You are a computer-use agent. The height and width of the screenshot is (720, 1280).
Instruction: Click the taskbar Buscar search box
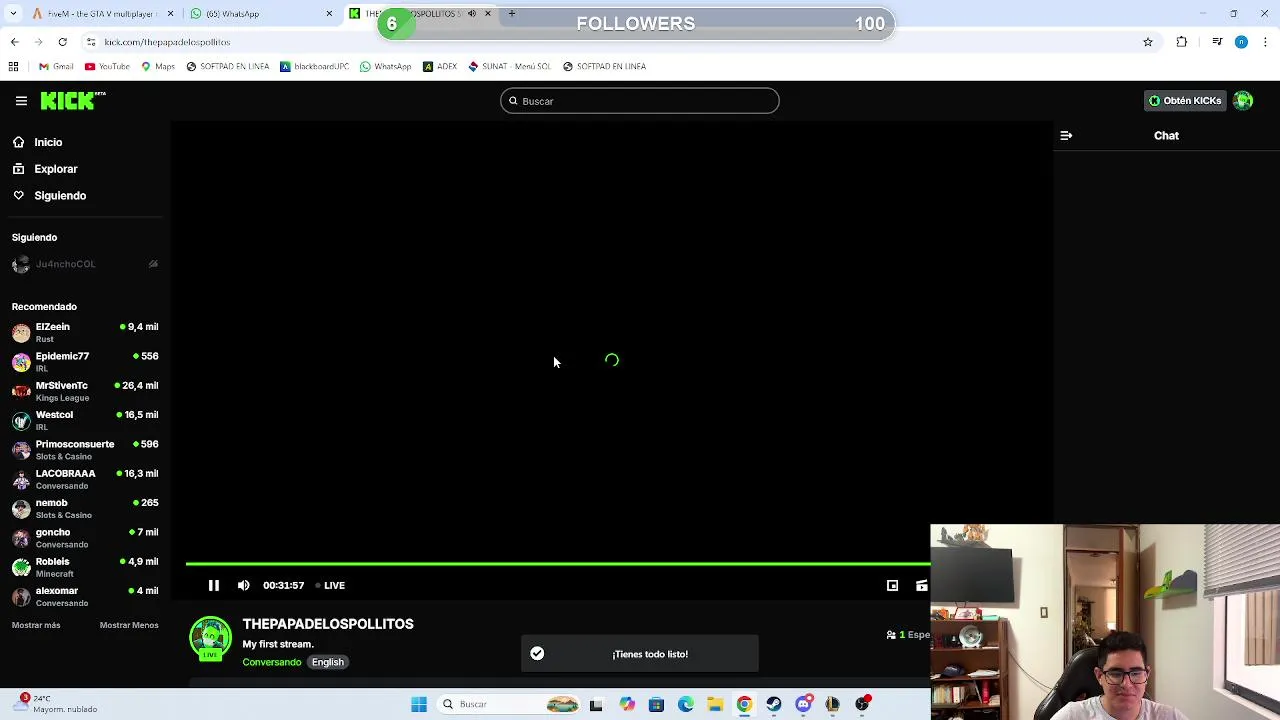(x=510, y=704)
